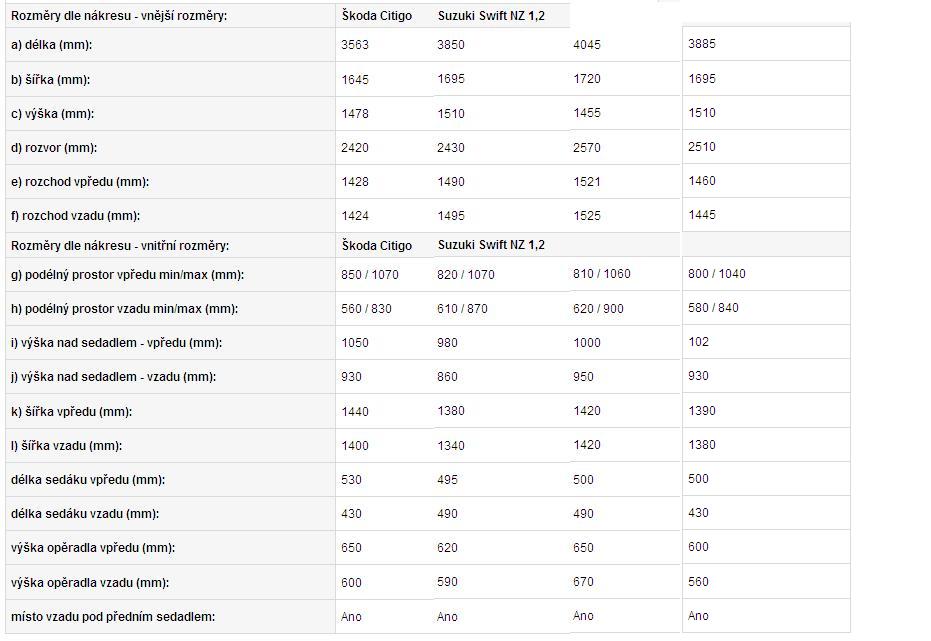The image size is (931, 641).
Task: Click the front track value 1521
Action: point(587,181)
